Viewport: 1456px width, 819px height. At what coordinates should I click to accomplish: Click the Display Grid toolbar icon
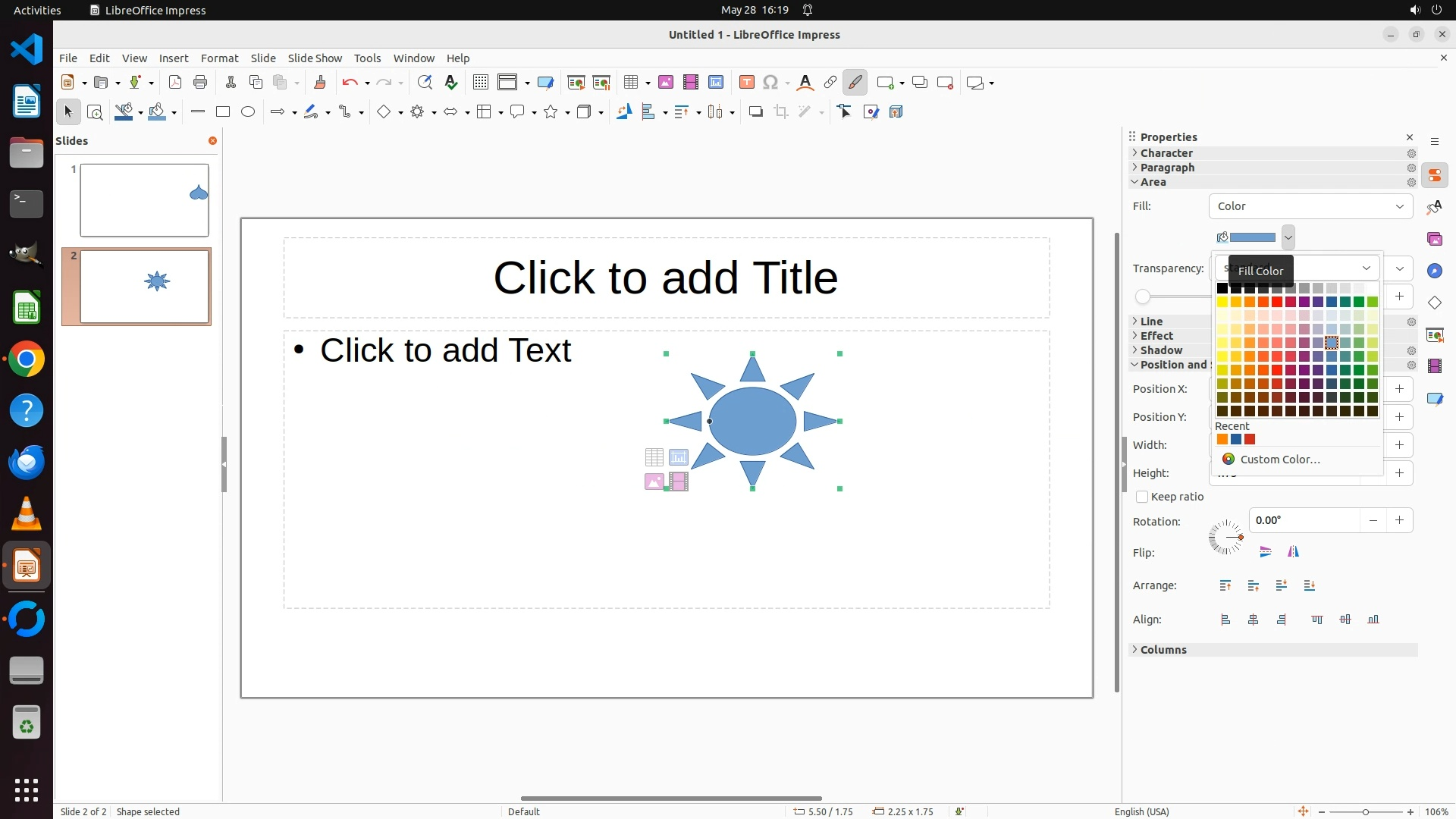[x=480, y=83]
